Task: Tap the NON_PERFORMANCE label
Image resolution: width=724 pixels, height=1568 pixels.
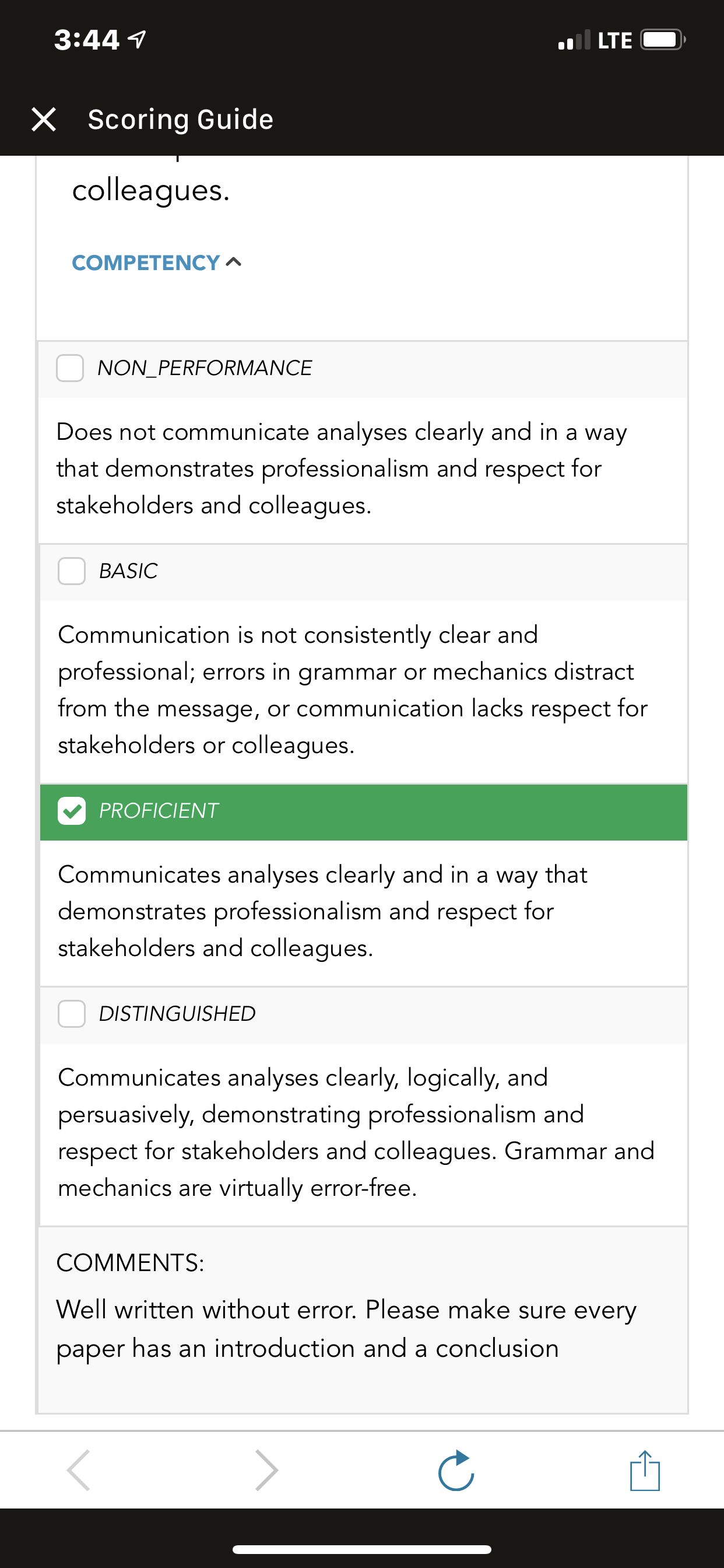Action: pyautogui.click(x=205, y=368)
